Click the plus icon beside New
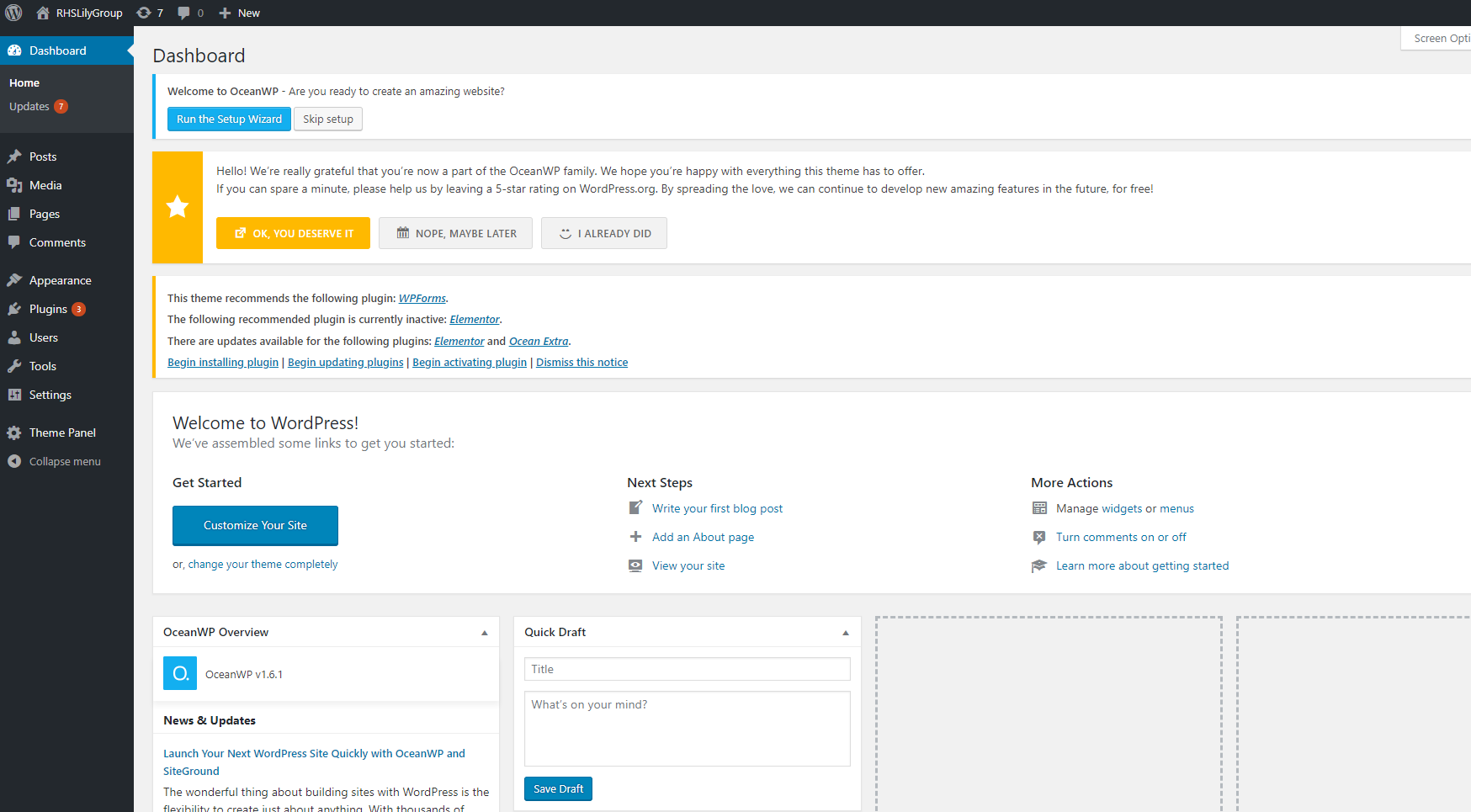The image size is (1471, 812). [x=225, y=13]
